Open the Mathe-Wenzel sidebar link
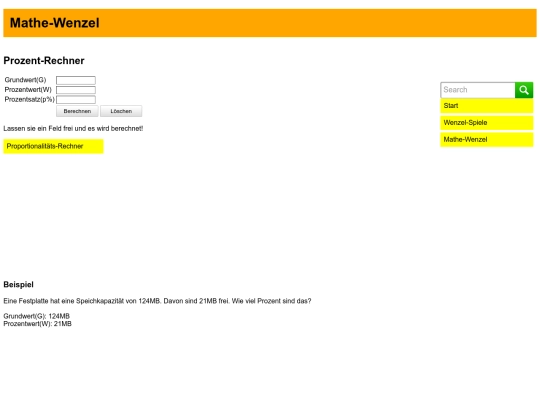This screenshot has height=405, width=540. pos(487,139)
